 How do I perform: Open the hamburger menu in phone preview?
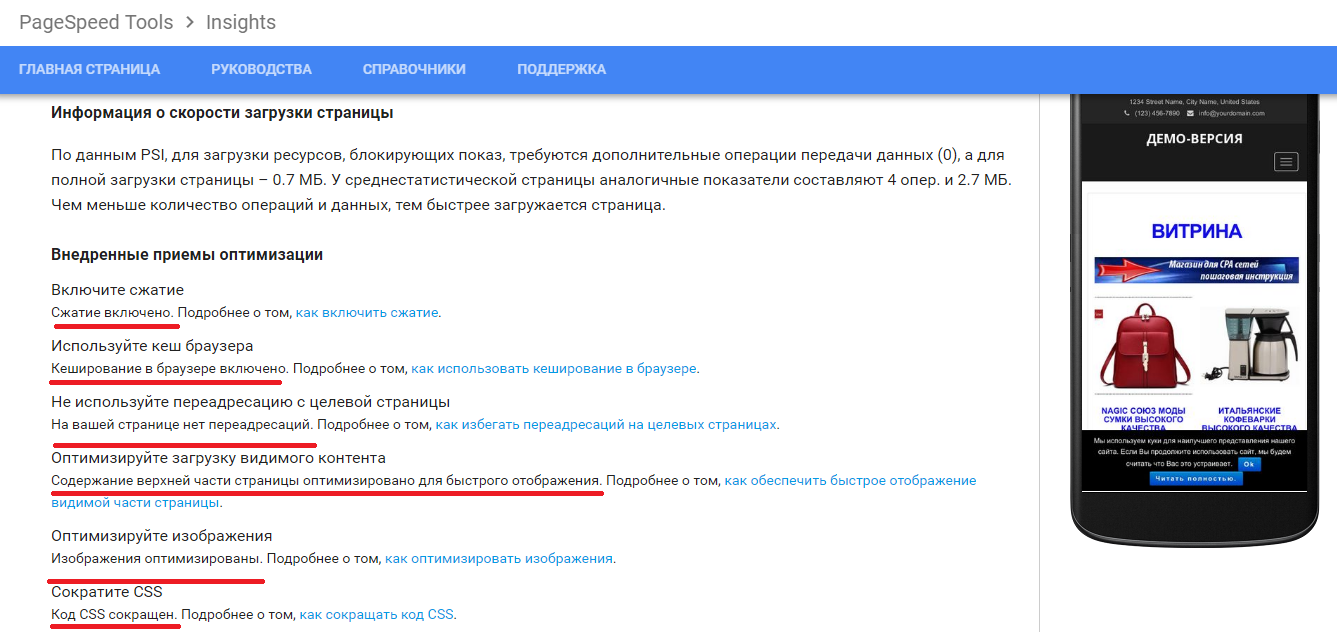[1286, 162]
